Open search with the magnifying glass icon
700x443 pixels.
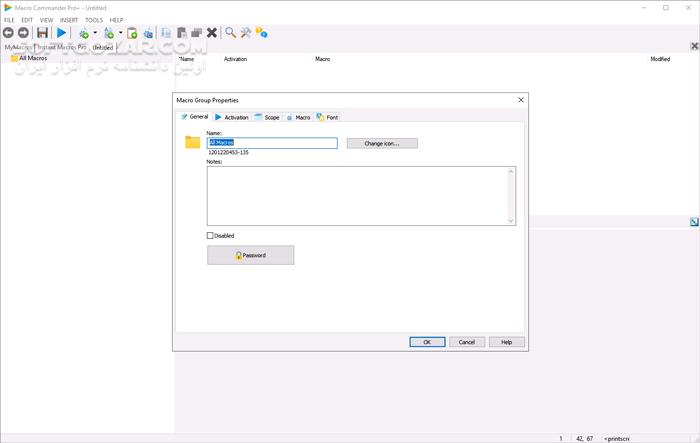230,33
